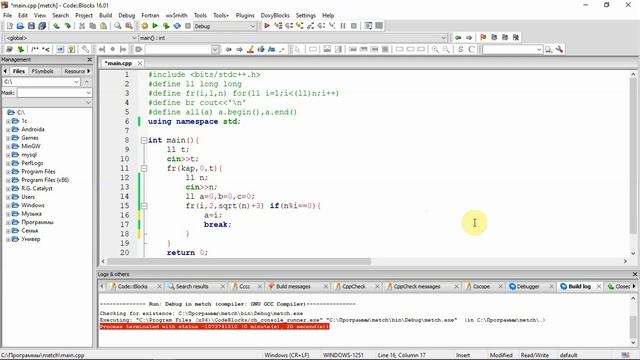Select the Files tab in Management
The width and height of the screenshot is (640, 360).
point(18,71)
